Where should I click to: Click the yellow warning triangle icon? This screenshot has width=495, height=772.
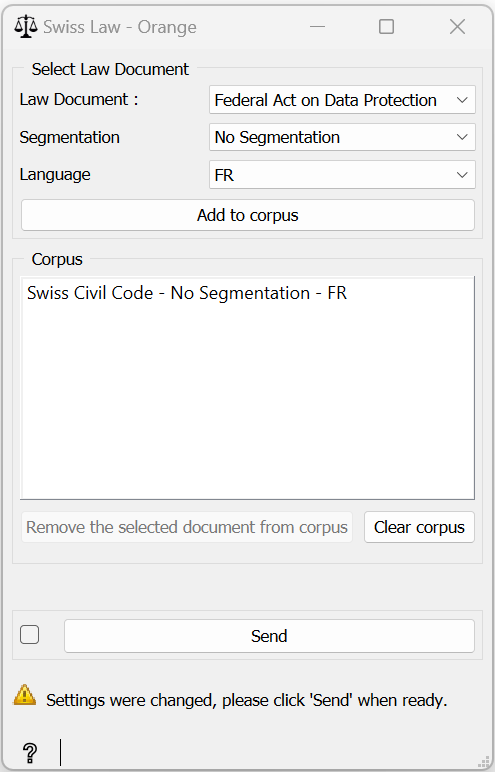point(25,695)
